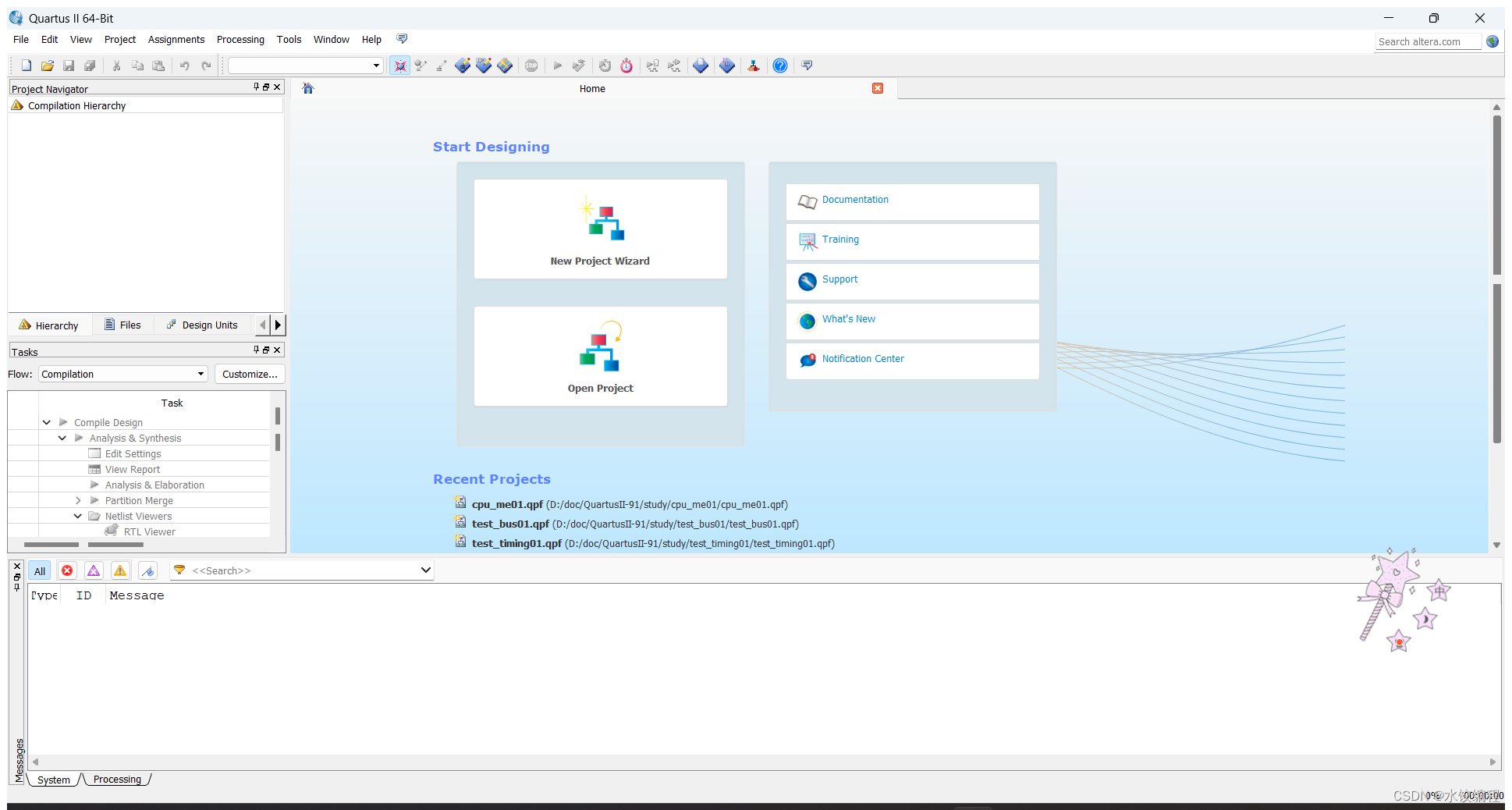Open the red TimeQuest timing analyzer clock icon
The width and height of the screenshot is (1512, 810).
pos(626,66)
